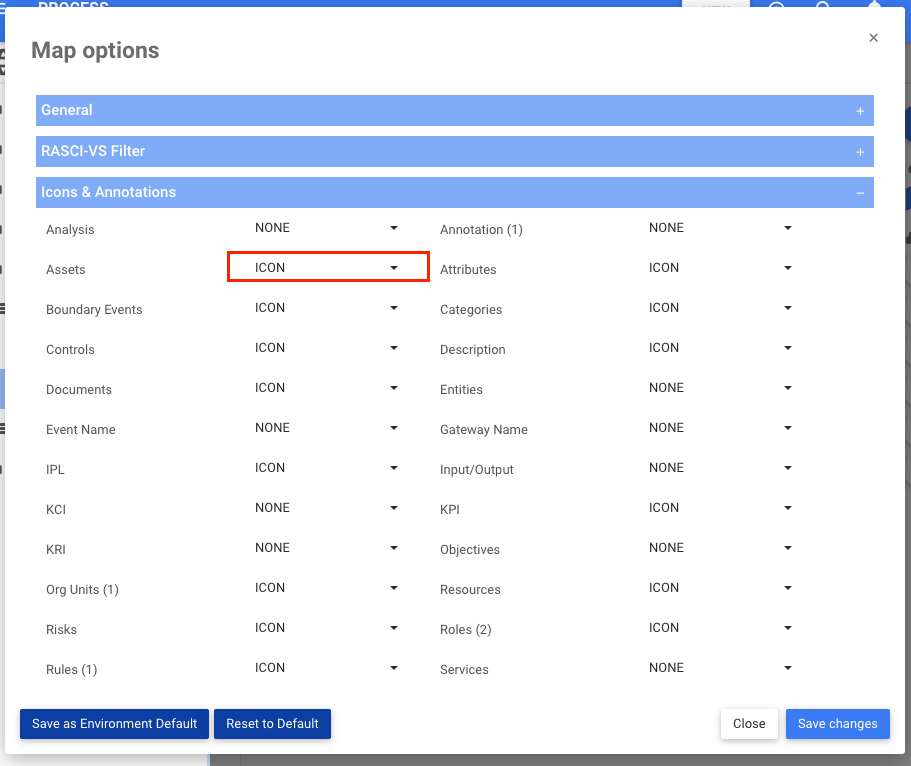
Task: Click the search icon in the header bar
Action: pos(822,6)
